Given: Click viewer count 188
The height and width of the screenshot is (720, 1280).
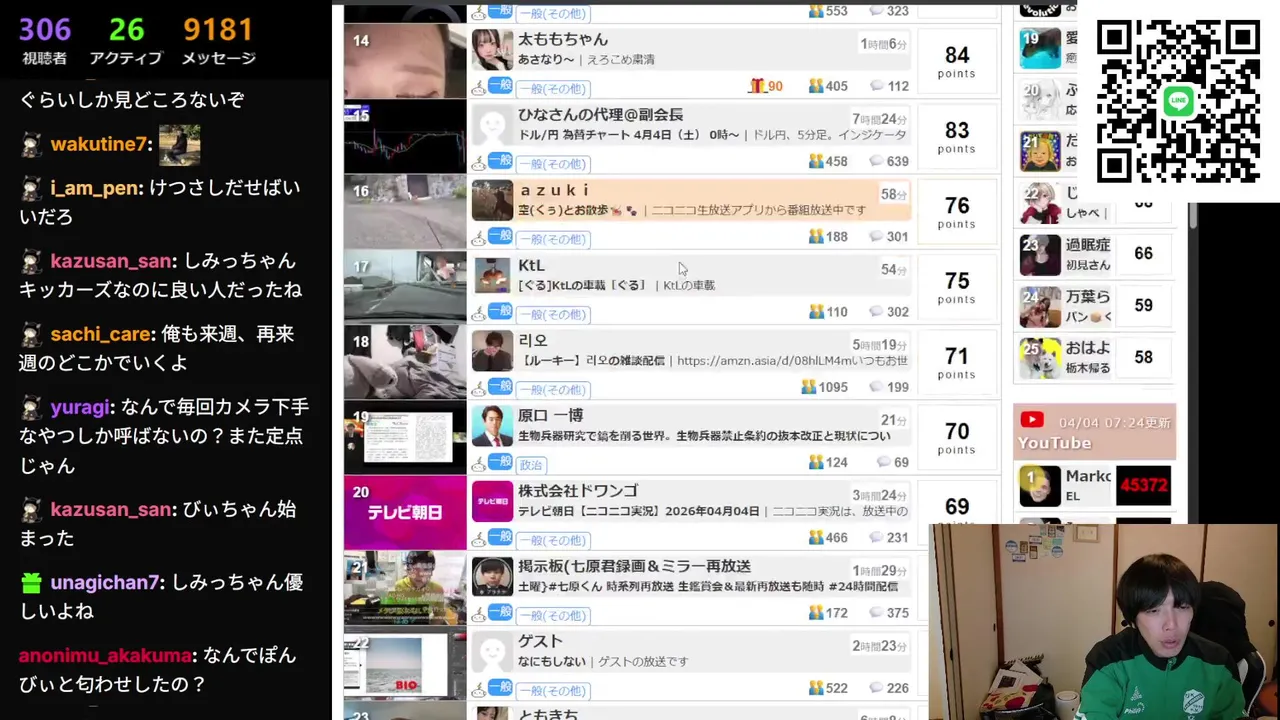Looking at the screenshot, I should tap(837, 237).
